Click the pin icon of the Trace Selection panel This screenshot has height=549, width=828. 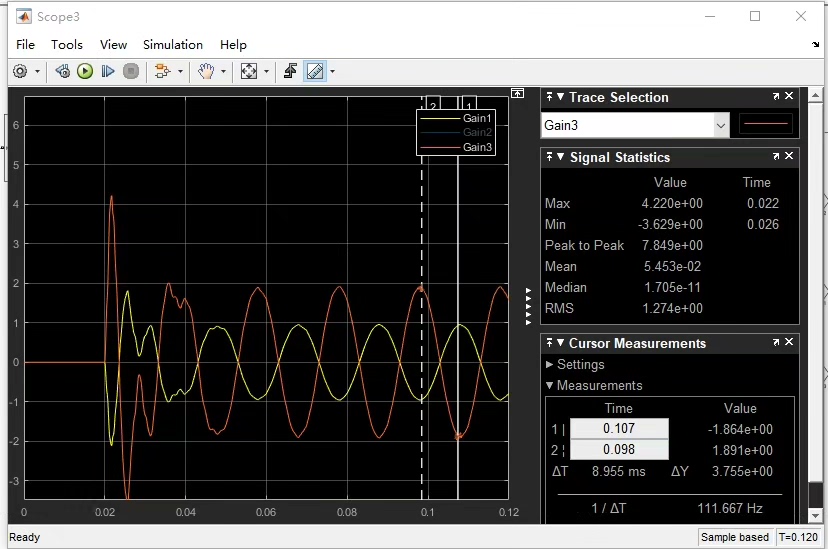click(x=549, y=97)
